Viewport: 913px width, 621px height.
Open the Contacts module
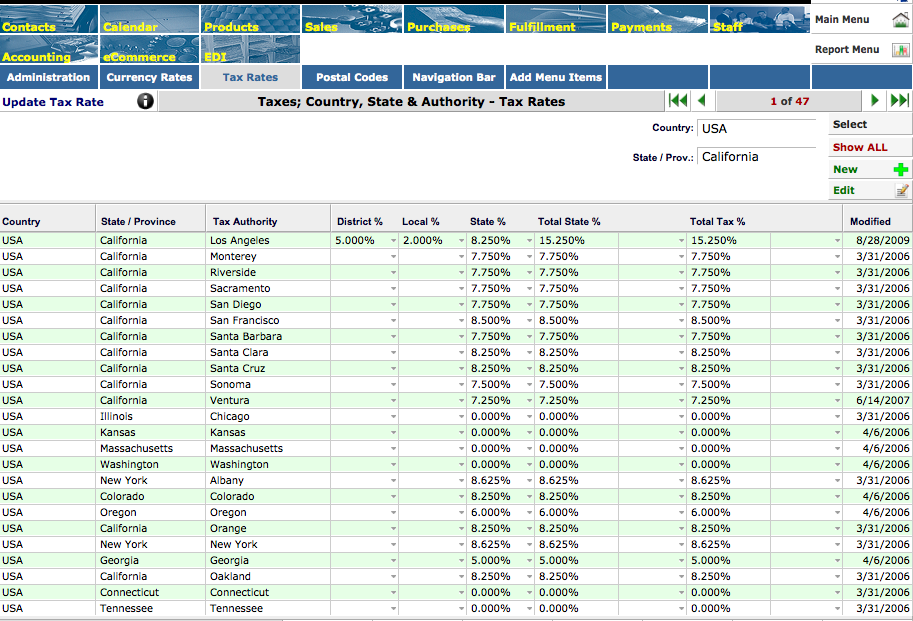pos(49,19)
